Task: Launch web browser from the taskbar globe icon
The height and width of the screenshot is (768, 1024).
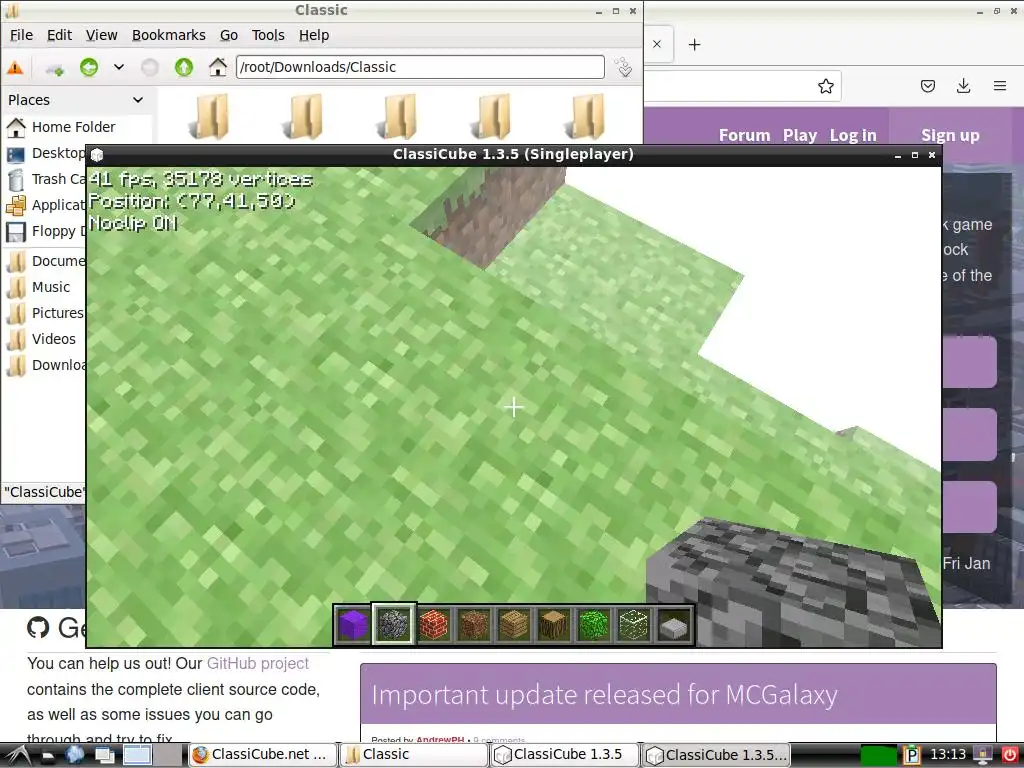Action: click(x=75, y=755)
